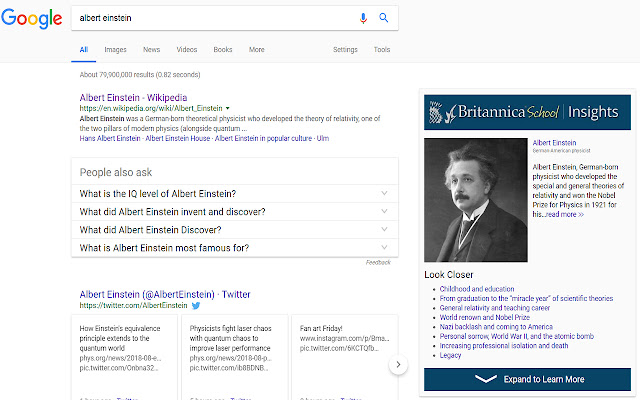Click the Albert Einstein portrait photo
This screenshot has height=400, width=640.
pyautogui.click(x=476, y=200)
